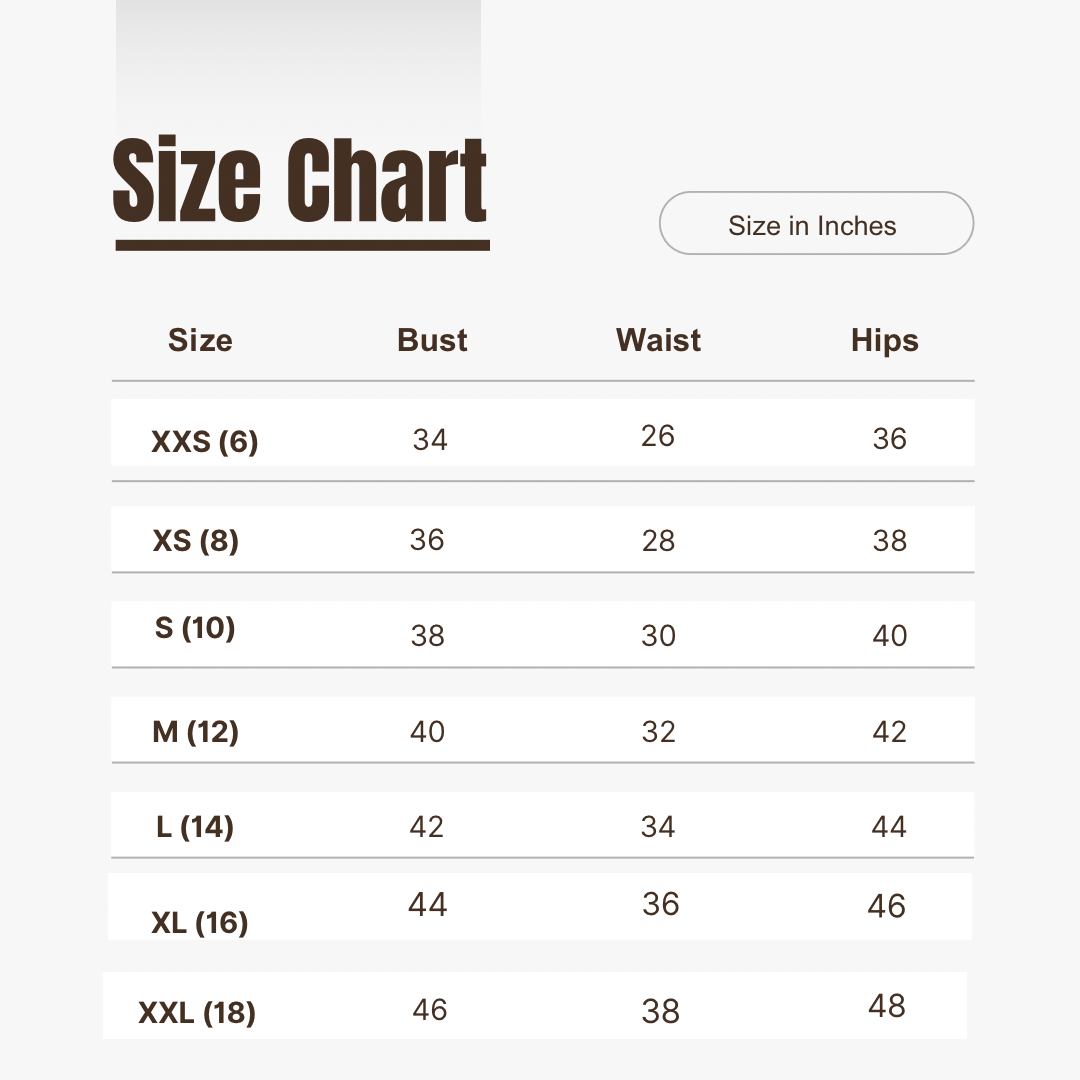The height and width of the screenshot is (1080, 1080).
Task: Click the bust value 42 for L
Action: tap(426, 827)
